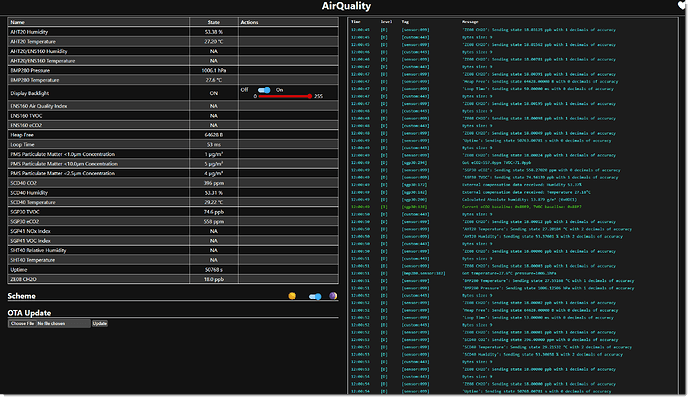Screen dimensions: 690x398
Task: Click the Name column header
Action: coord(18,22)
